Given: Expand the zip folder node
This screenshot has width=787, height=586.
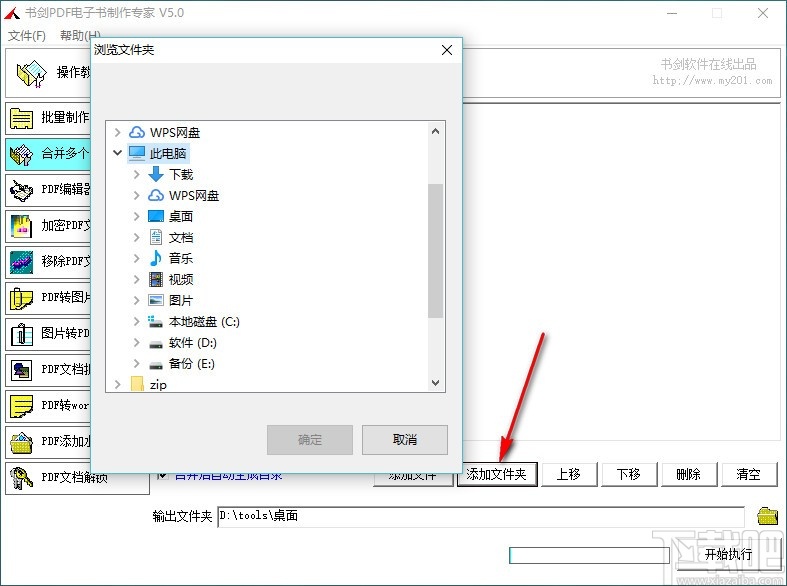Looking at the screenshot, I should coord(117,385).
